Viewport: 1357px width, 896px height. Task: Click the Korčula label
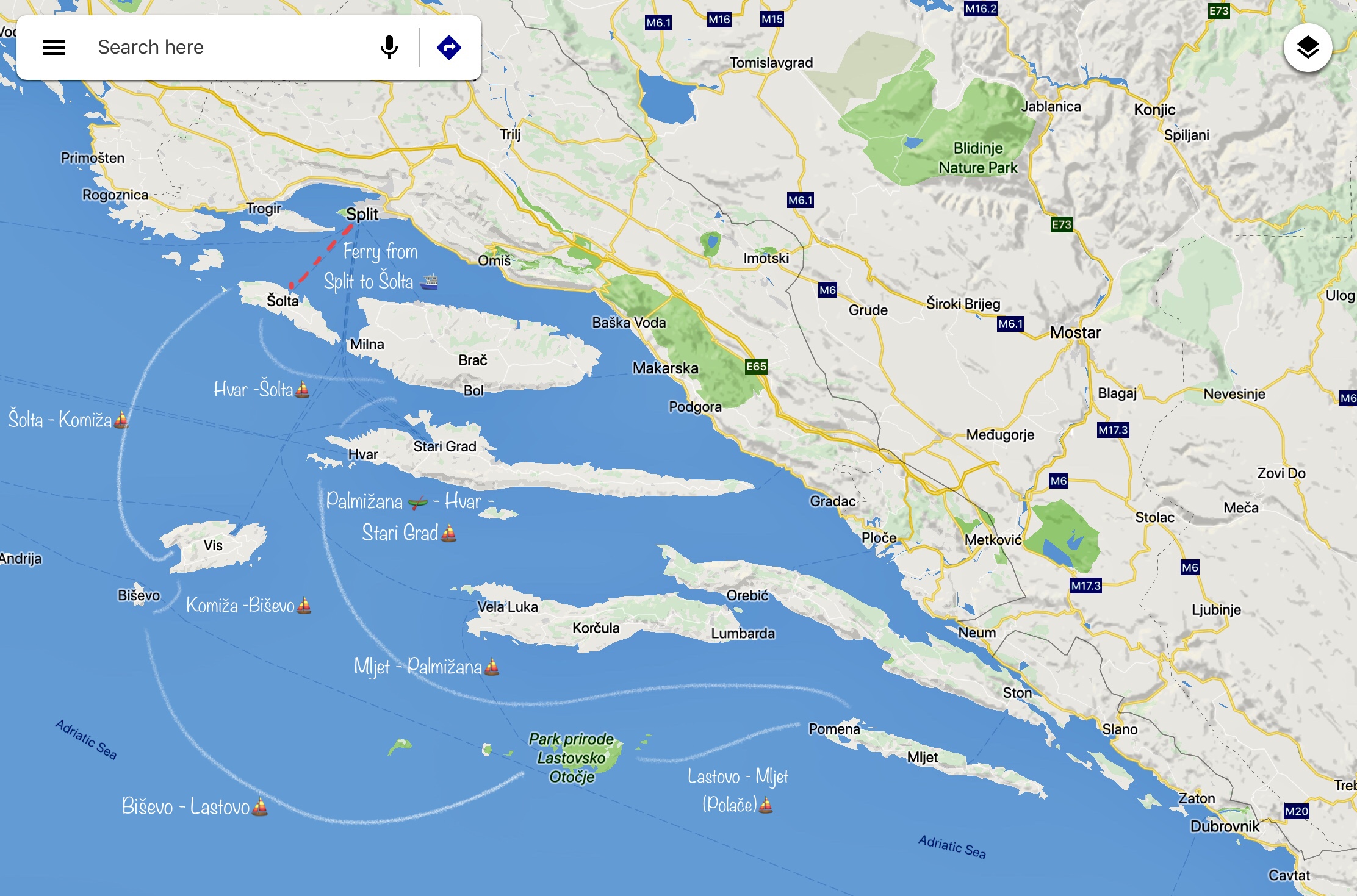pyautogui.click(x=596, y=628)
